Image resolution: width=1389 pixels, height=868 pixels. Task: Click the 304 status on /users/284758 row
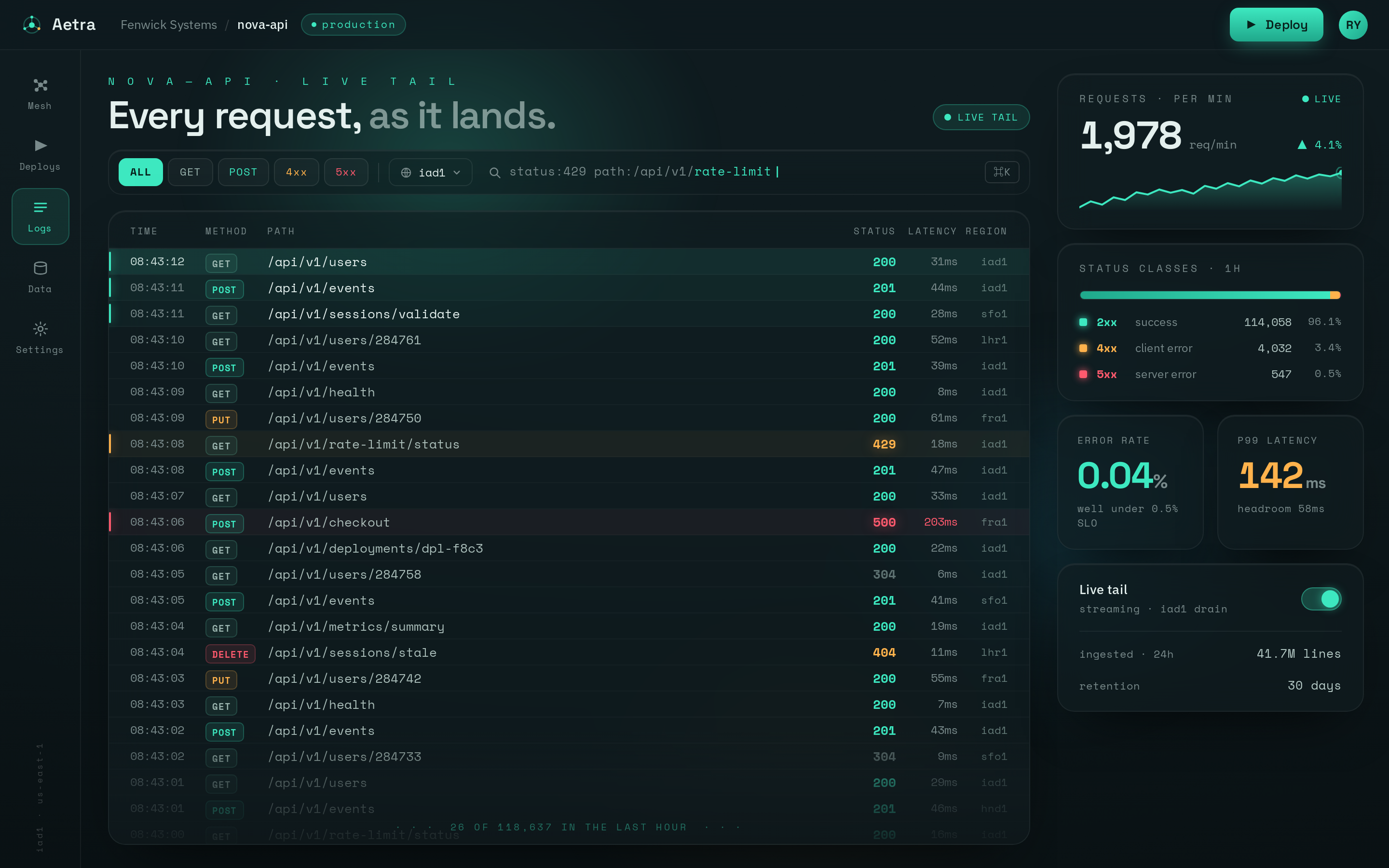884,575
